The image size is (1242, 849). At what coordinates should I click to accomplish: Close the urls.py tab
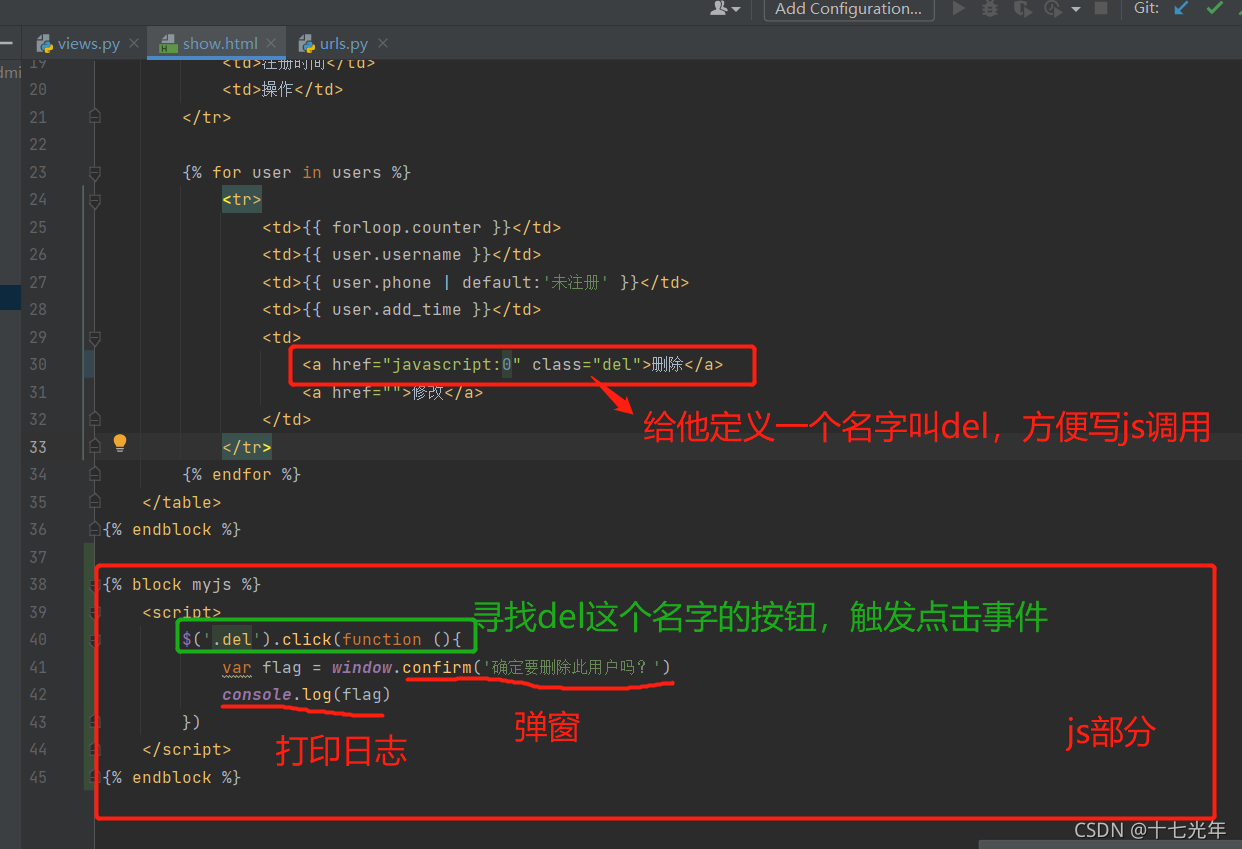click(x=382, y=44)
